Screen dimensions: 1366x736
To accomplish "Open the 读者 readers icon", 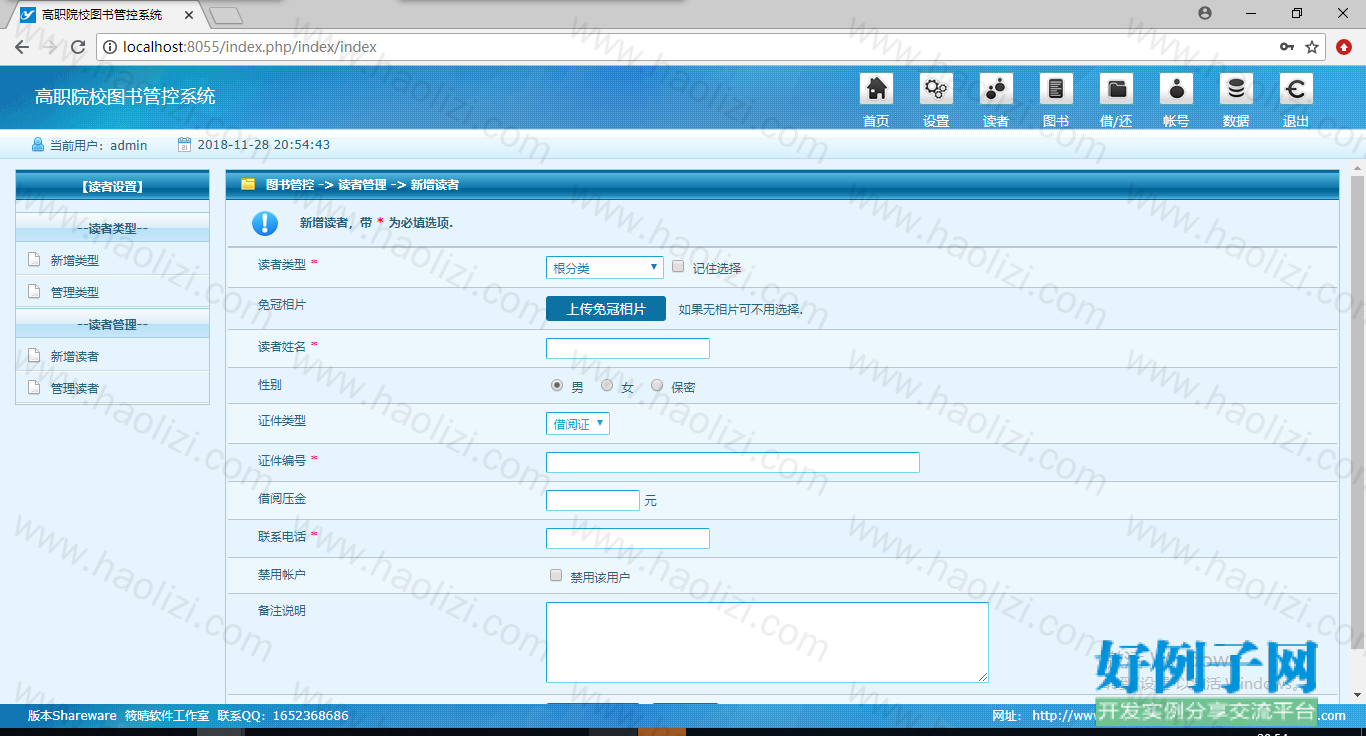I will [996, 89].
